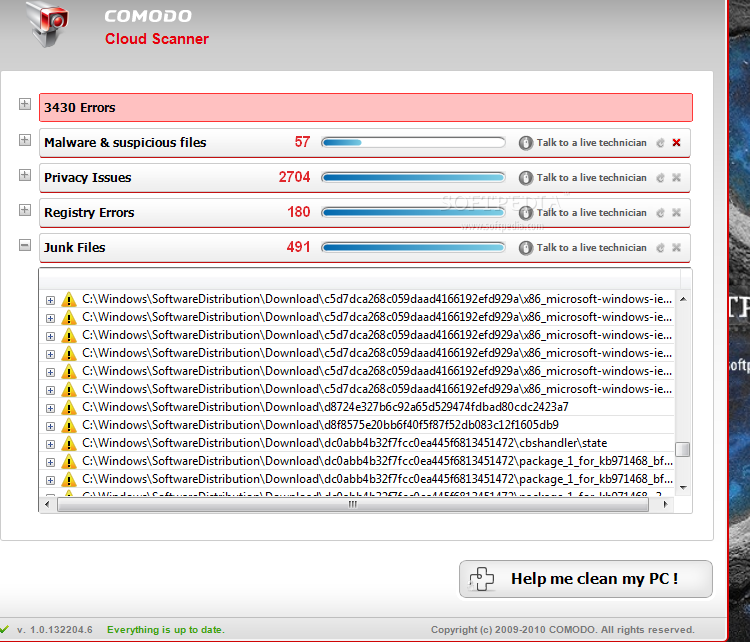Collapse the Junk Files section
Image resolution: width=750 pixels, height=642 pixels.
pyautogui.click(x=25, y=245)
